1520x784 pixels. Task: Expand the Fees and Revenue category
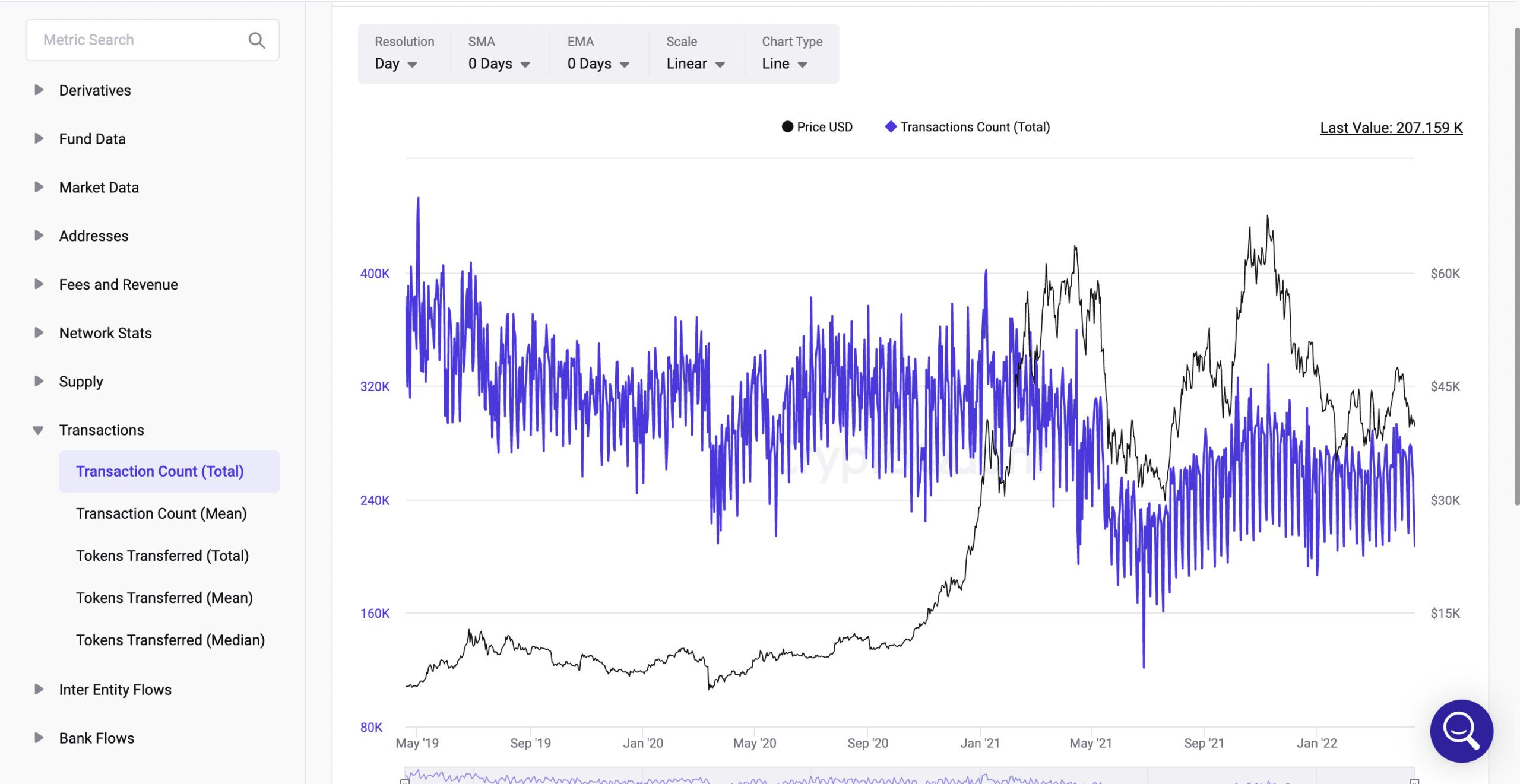[39, 284]
